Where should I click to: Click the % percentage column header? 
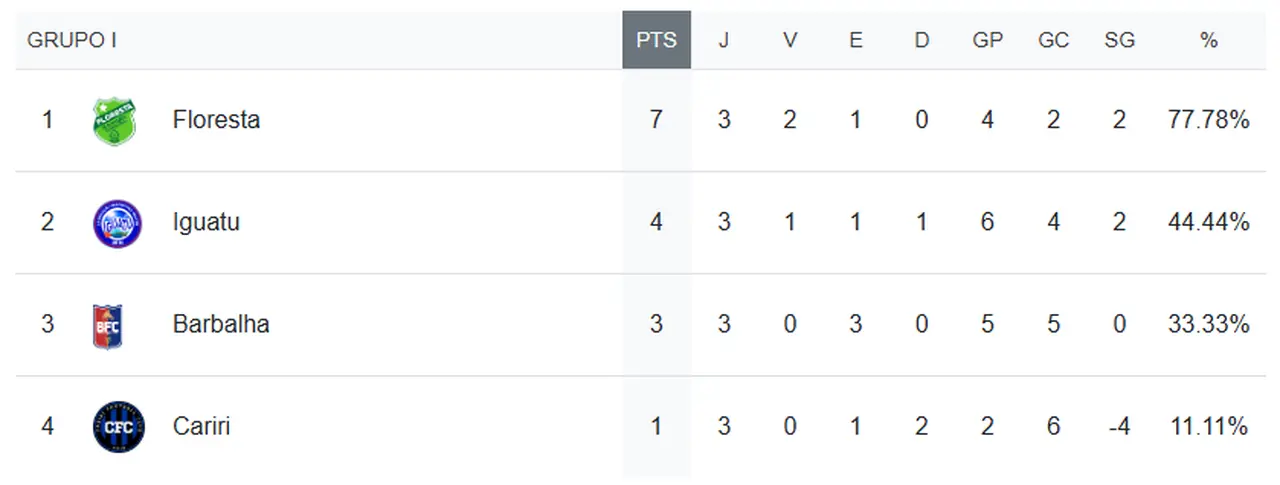click(1209, 40)
